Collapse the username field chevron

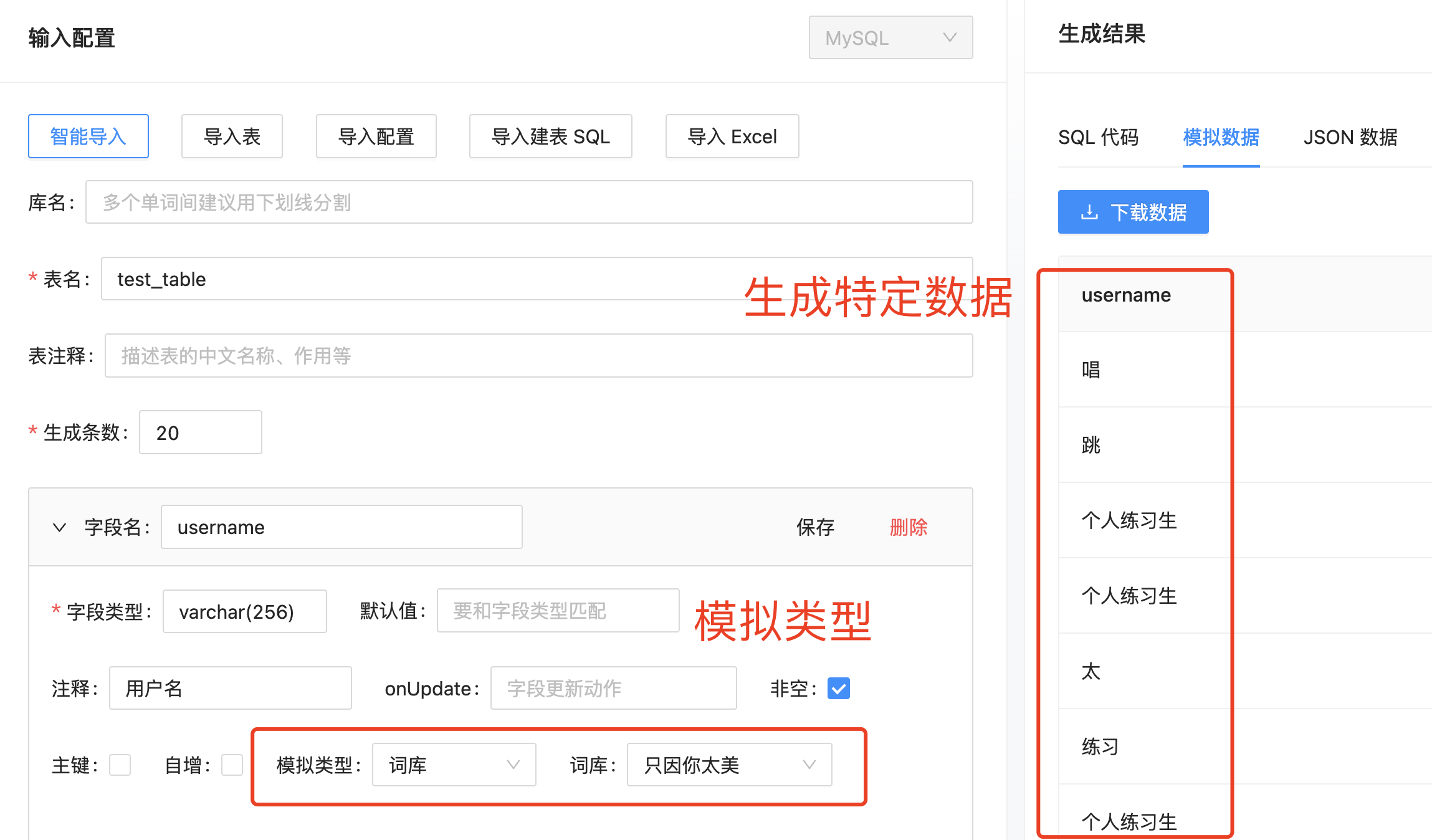59,528
